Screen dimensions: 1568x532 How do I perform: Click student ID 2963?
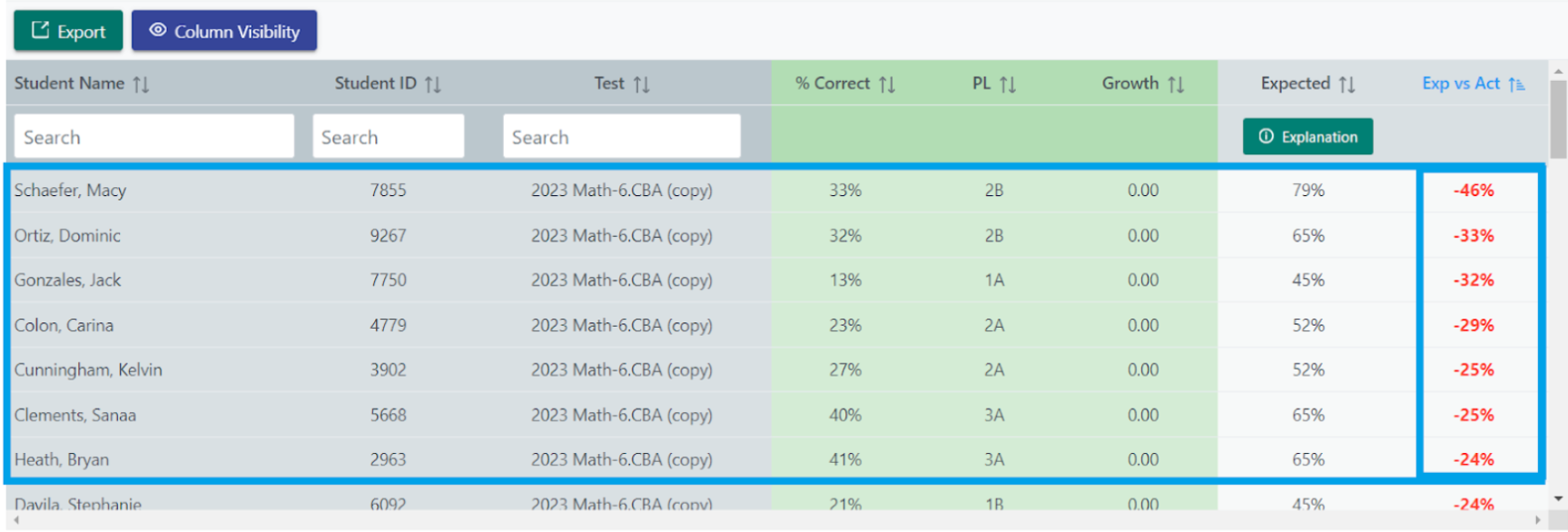pos(388,459)
